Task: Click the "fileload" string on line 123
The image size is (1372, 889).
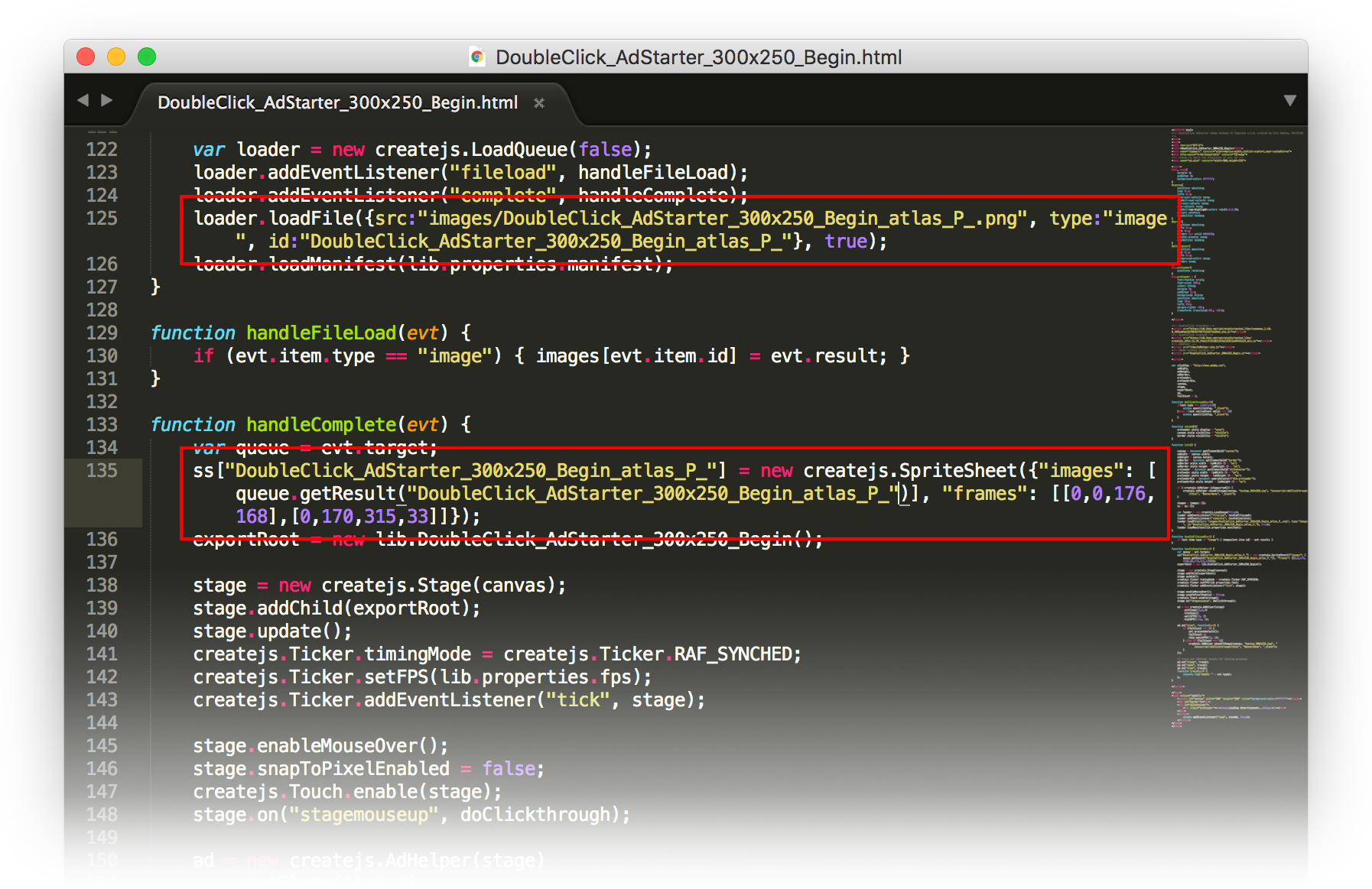Action: 503,173
